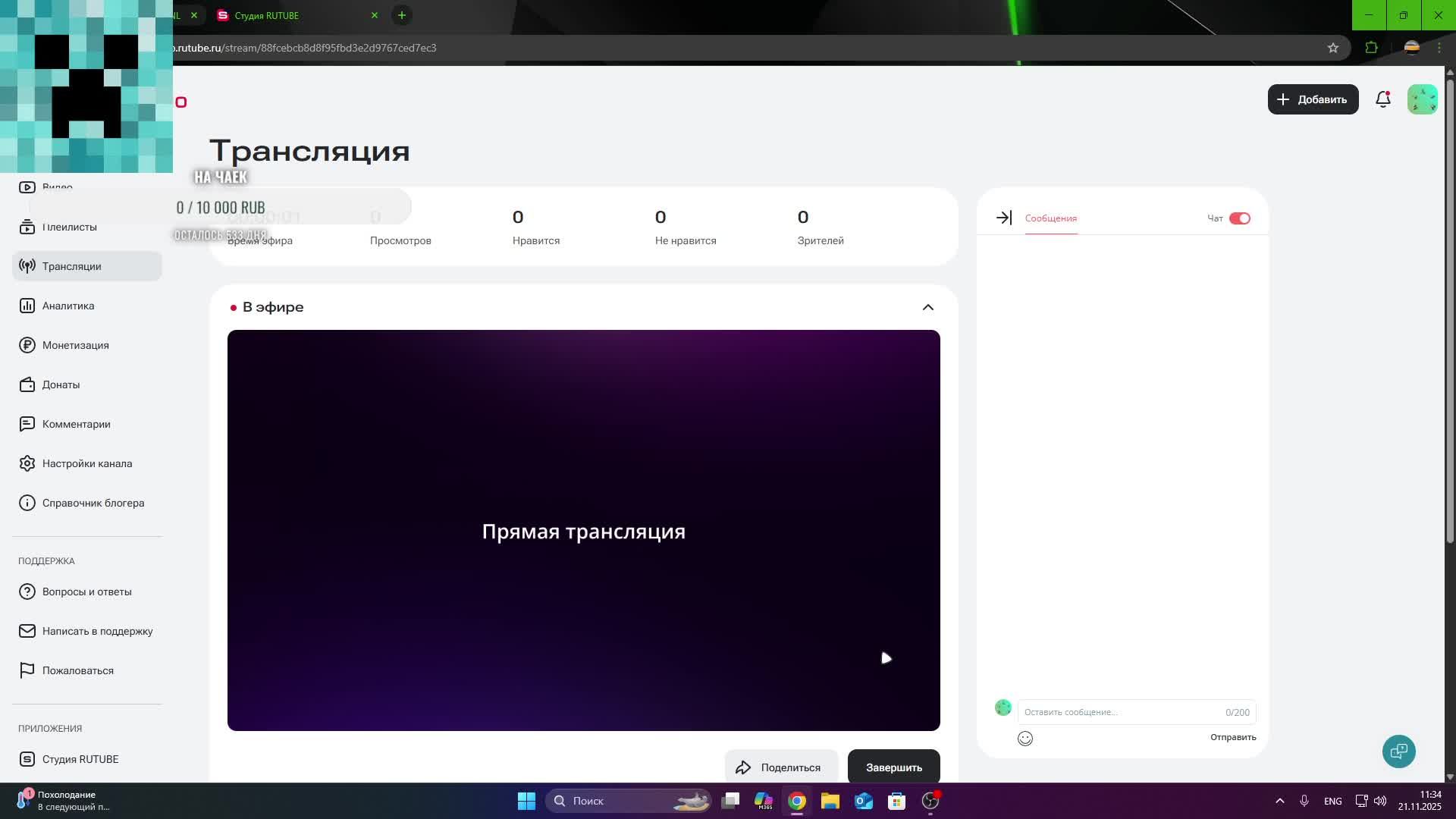Image resolution: width=1456 pixels, height=819 pixels.
Task: Open the emoji picker in chat
Action: [x=1025, y=738]
